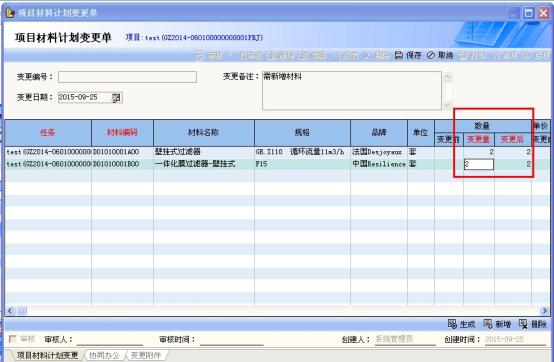
Task: Click the window title bar app icon
Action: coord(10,13)
